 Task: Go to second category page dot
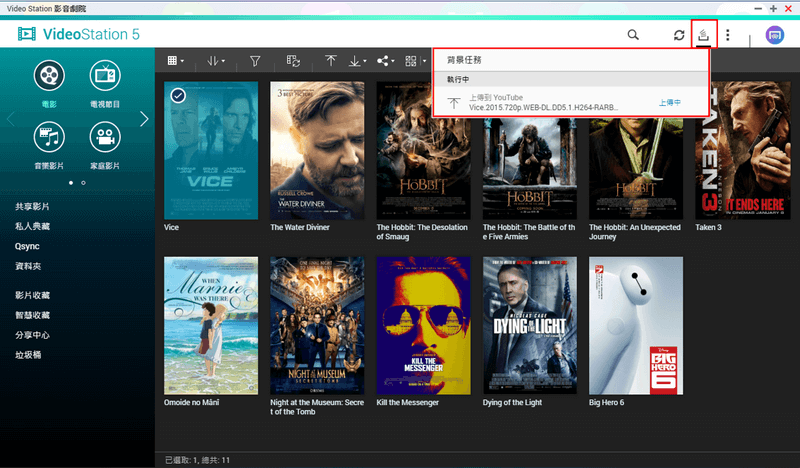point(83,183)
